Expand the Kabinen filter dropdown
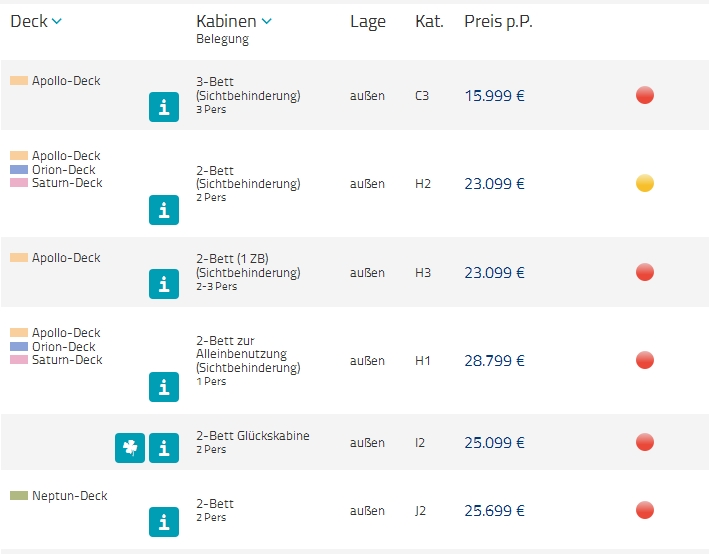 (x=234, y=22)
